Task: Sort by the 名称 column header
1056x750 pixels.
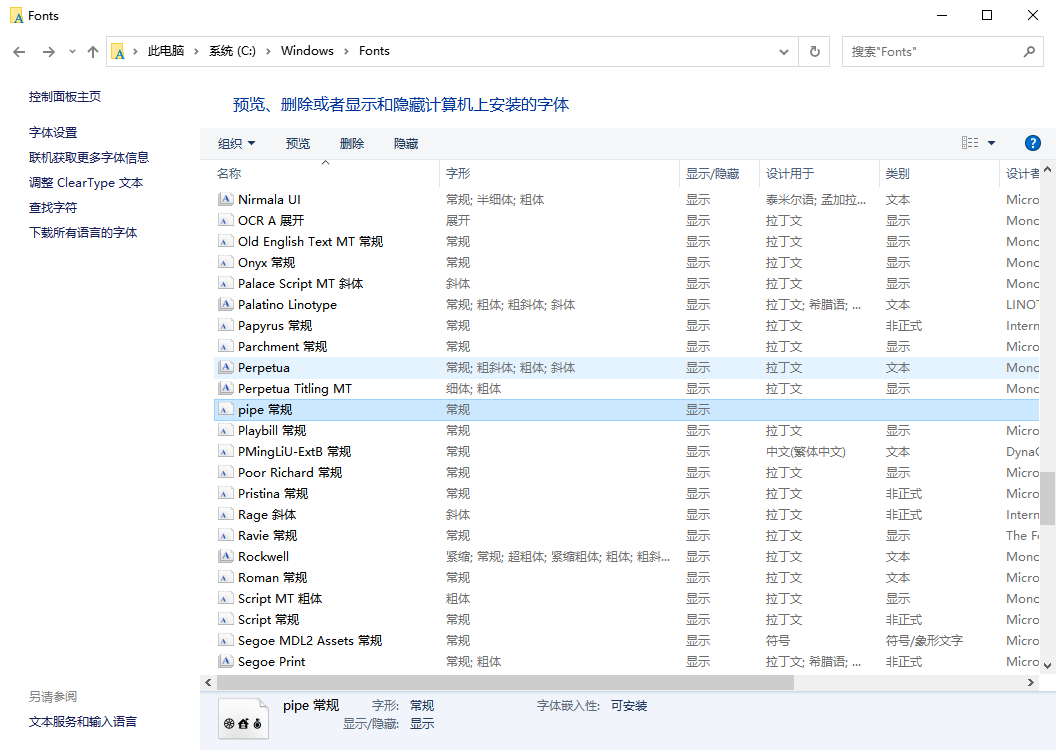Action: pos(229,174)
